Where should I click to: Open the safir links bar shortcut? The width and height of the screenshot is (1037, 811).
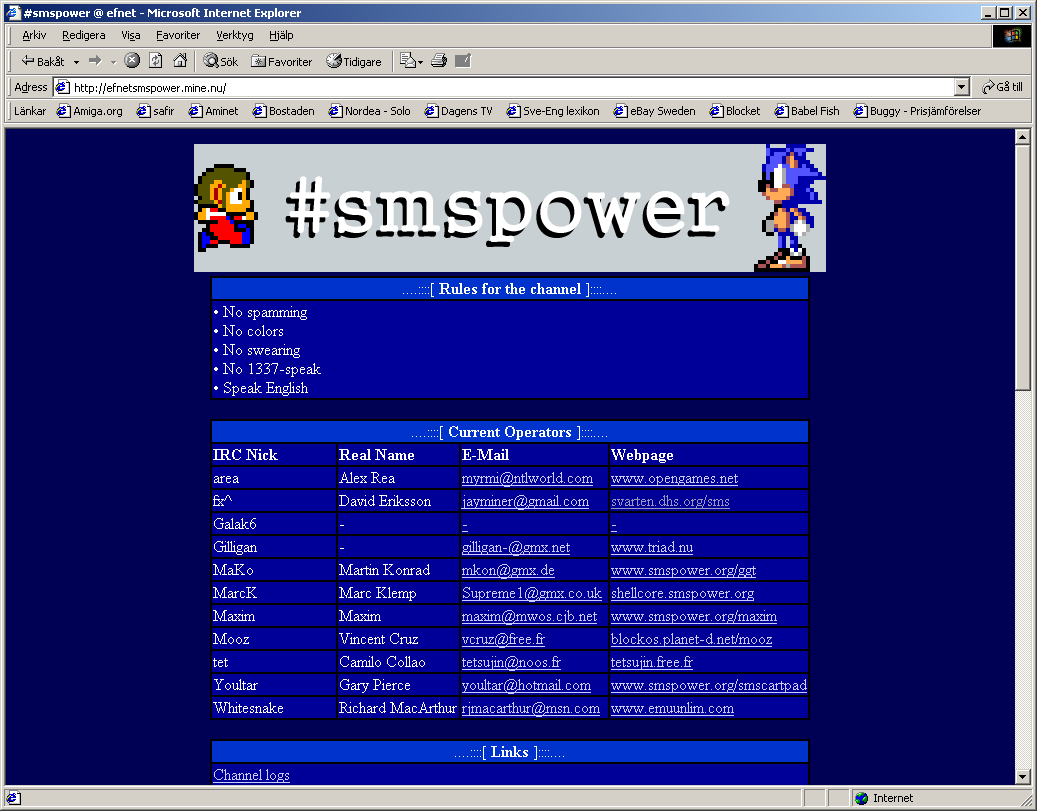pyautogui.click(x=155, y=111)
